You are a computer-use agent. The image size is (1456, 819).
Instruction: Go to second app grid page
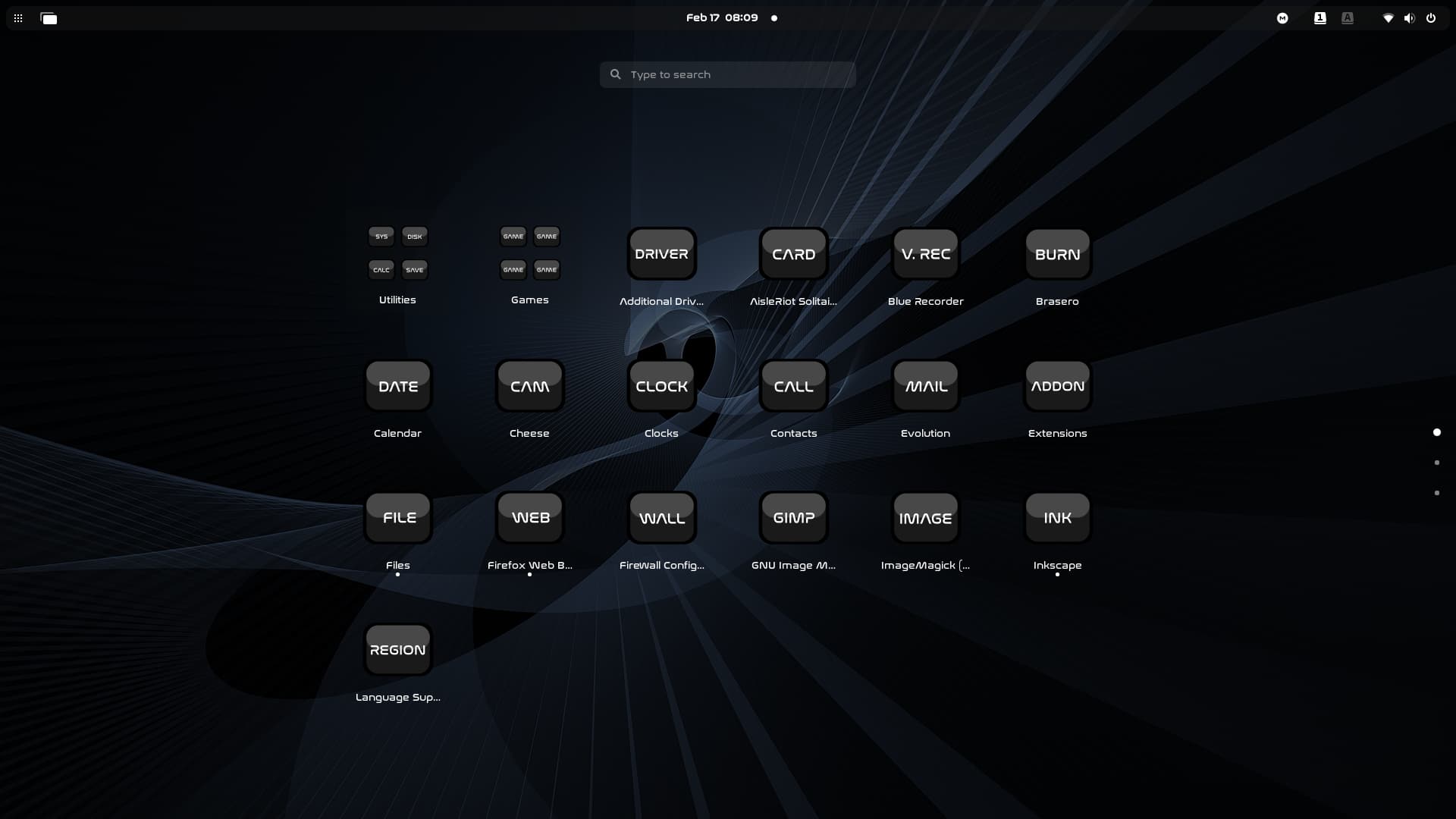click(x=1436, y=463)
